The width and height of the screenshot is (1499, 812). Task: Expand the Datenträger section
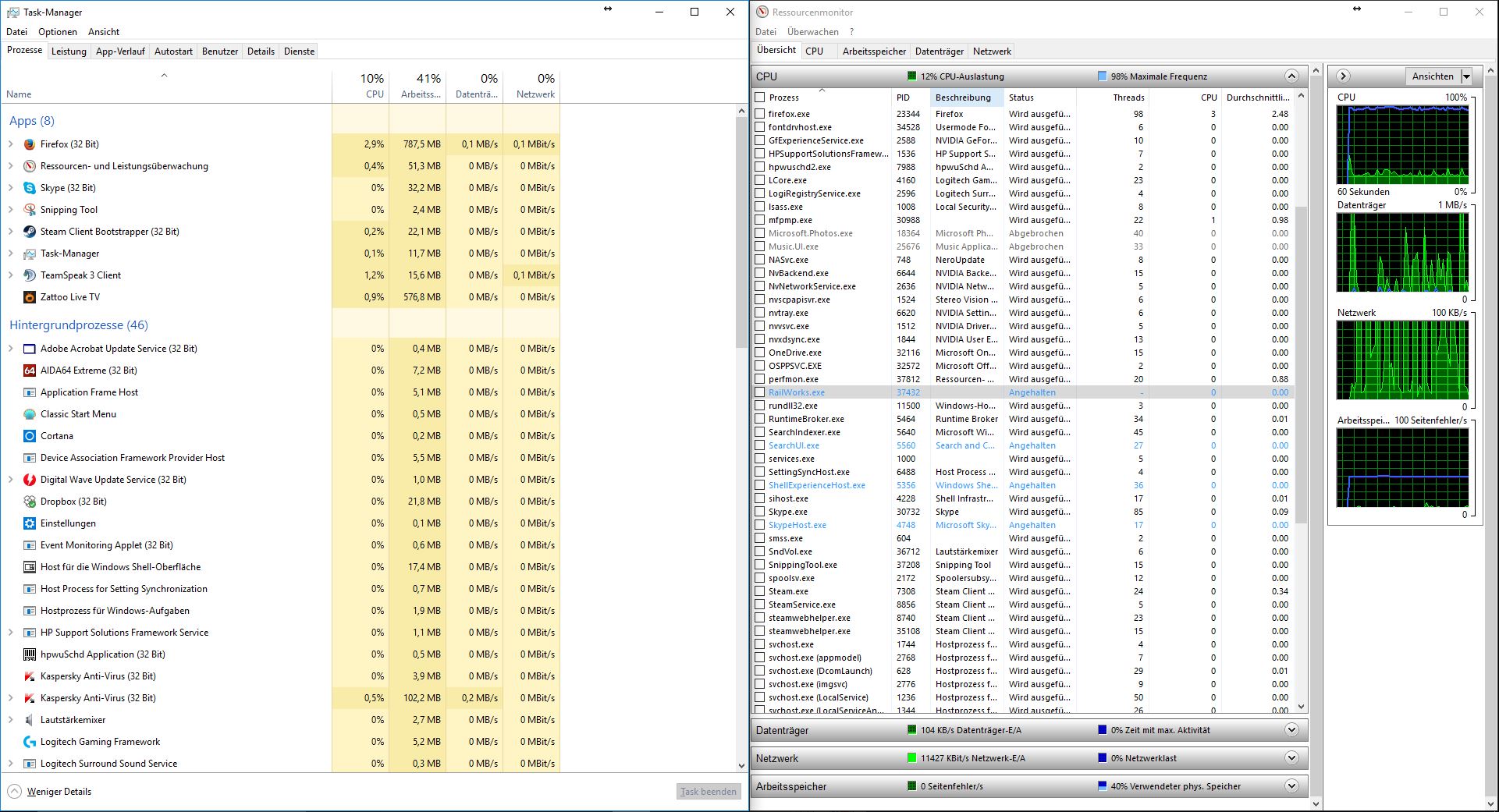[x=1291, y=730]
